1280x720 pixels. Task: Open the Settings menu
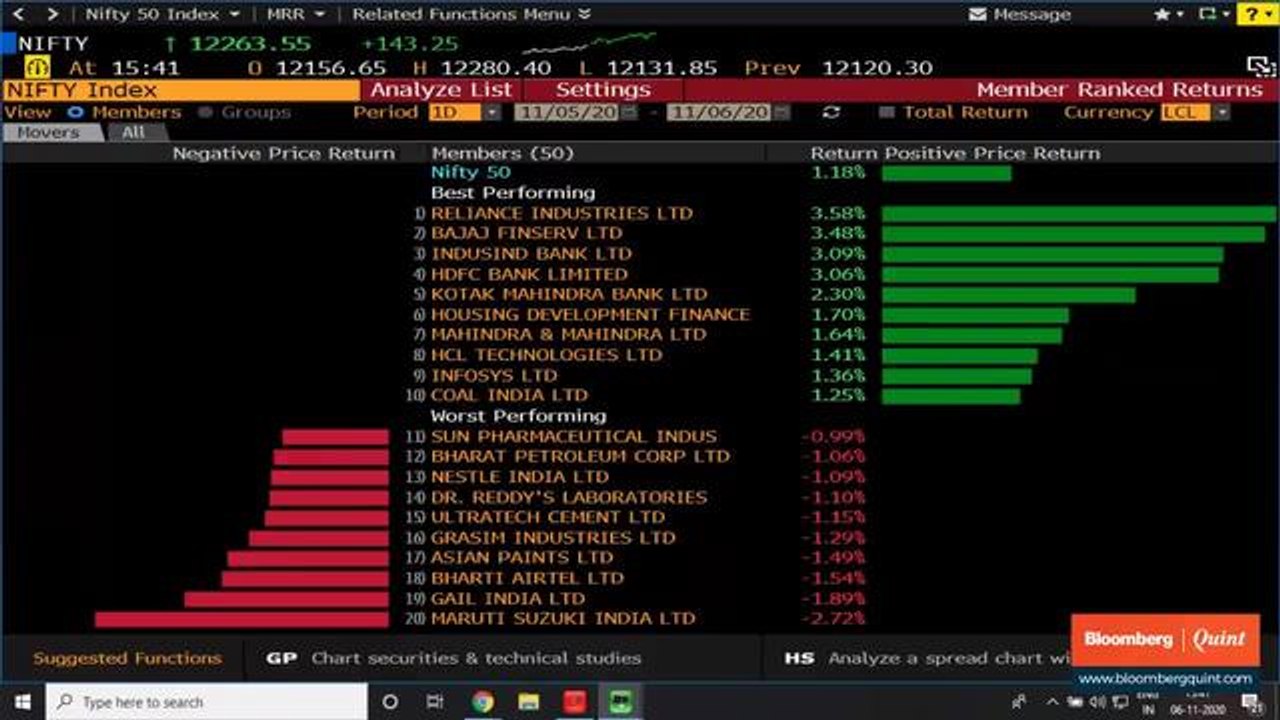(x=602, y=89)
